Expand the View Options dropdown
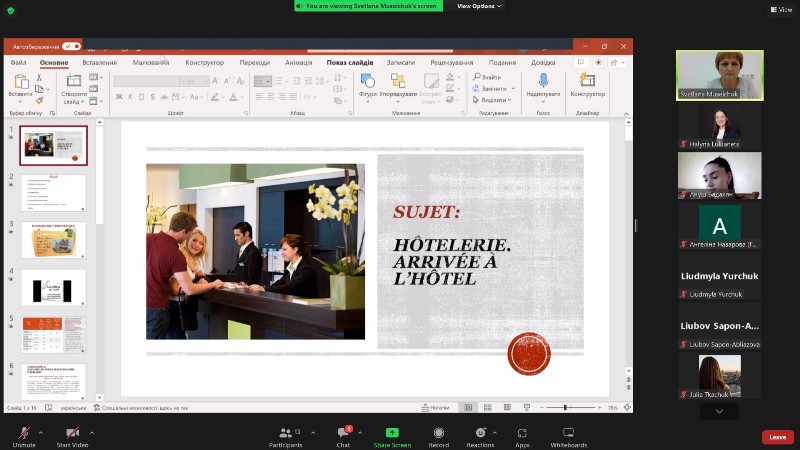The image size is (800, 450). pyautogui.click(x=478, y=6)
